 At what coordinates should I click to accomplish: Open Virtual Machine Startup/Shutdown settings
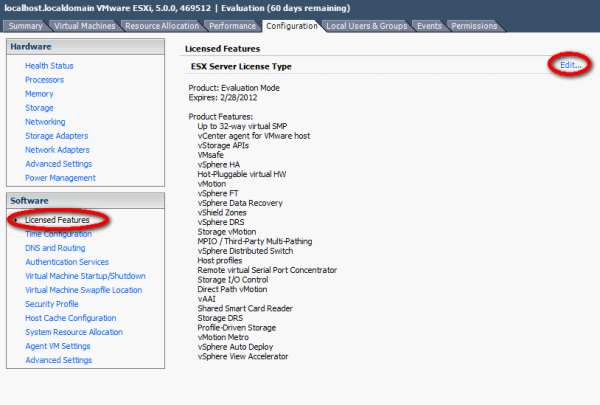tap(85, 276)
